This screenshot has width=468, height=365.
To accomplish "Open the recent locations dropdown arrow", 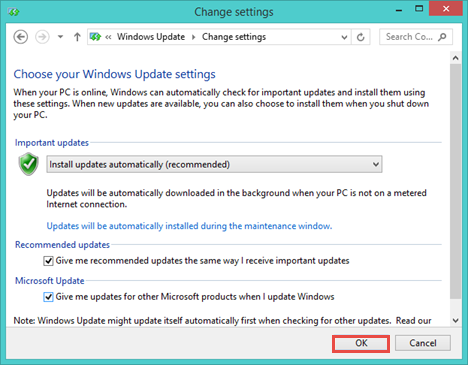I will [60, 37].
